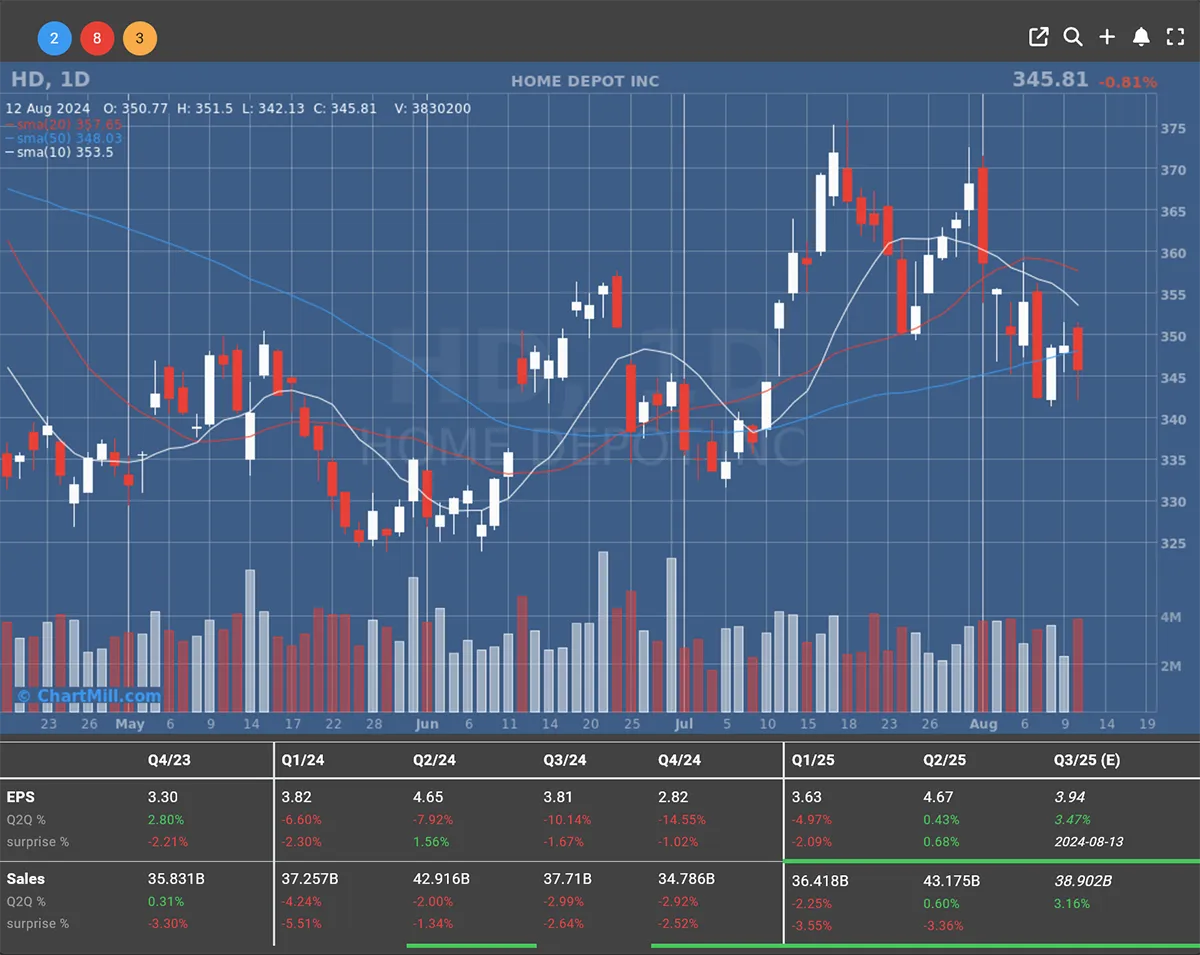Click the EPS row label
The height and width of the screenshot is (955, 1200).
tap(20, 797)
